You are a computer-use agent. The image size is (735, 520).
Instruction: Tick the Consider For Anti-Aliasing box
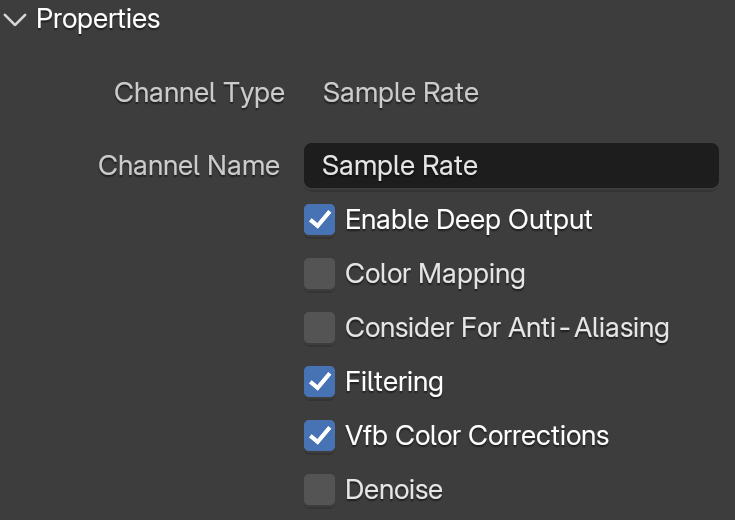(x=319, y=327)
